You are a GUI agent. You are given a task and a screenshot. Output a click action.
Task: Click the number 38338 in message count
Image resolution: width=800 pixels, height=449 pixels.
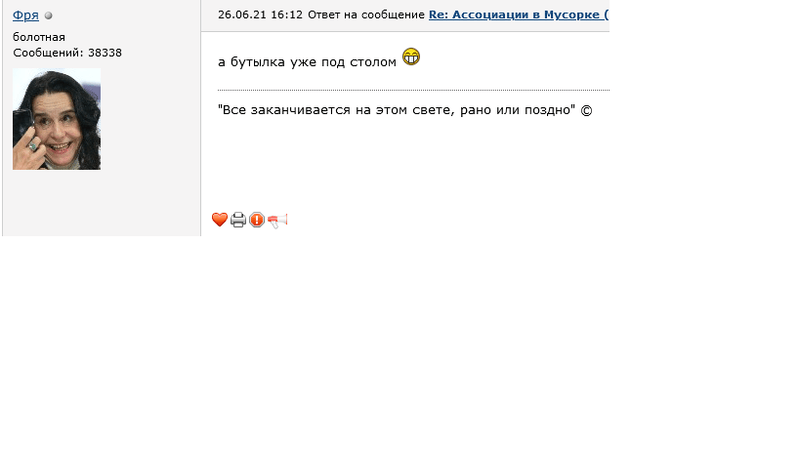[105, 53]
